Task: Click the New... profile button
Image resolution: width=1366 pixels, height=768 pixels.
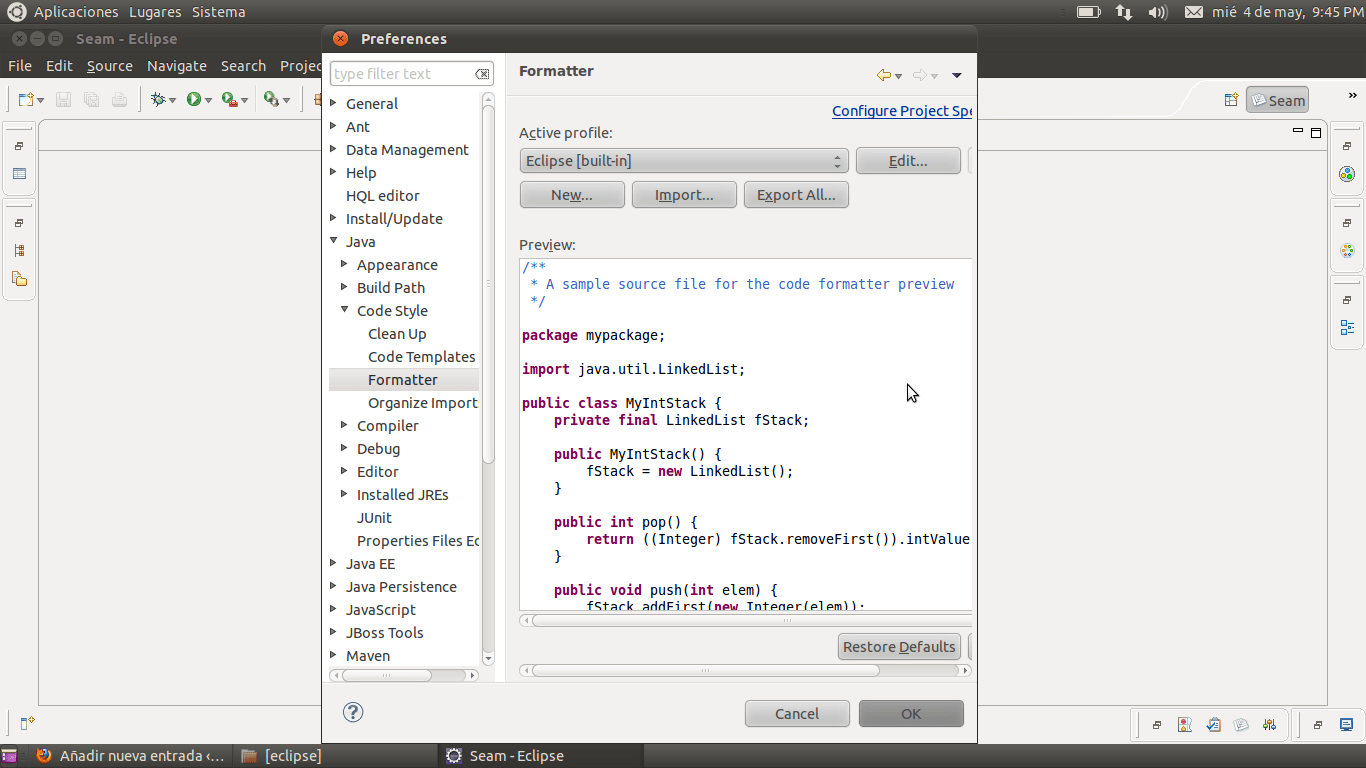Action: [572, 195]
